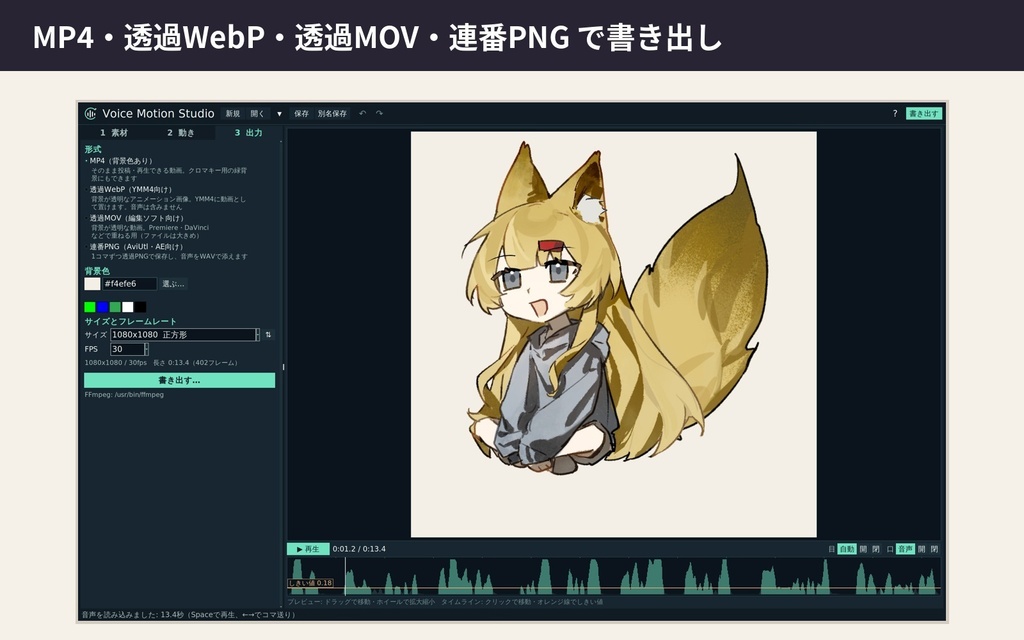The height and width of the screenshot is (640, 1024).
Task: Set mouth to 開 in the 口 group
Action: (921, 549)
